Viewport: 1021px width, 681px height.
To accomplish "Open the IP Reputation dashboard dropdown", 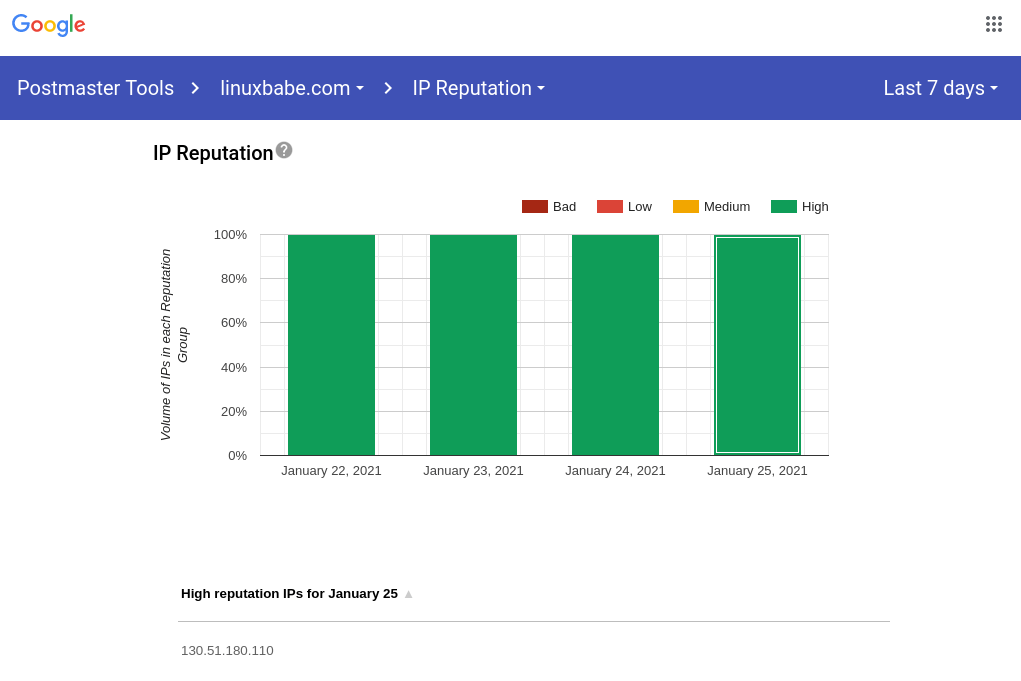I will 479,88.
